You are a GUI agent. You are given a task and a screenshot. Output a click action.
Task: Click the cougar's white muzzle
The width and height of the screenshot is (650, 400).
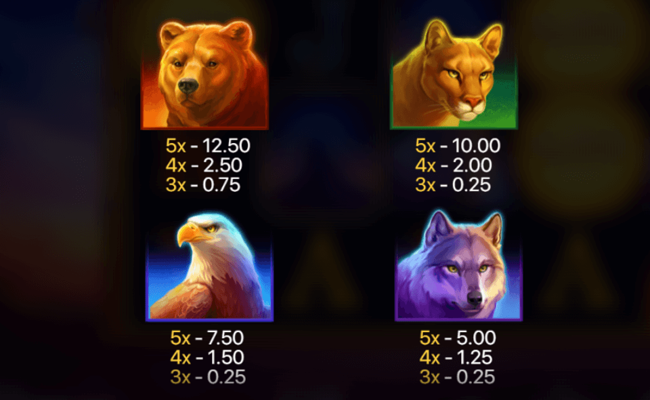(x=471, y=108)
